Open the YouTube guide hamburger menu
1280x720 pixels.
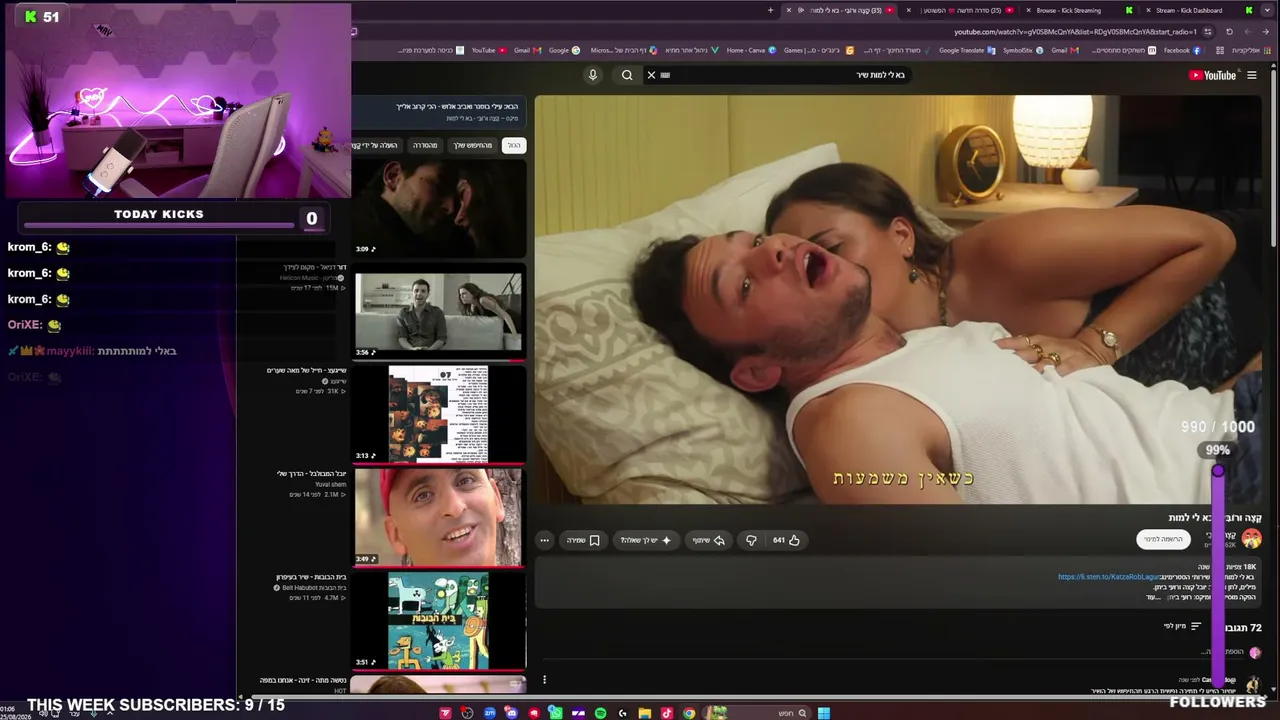[x=1251, y=75]
